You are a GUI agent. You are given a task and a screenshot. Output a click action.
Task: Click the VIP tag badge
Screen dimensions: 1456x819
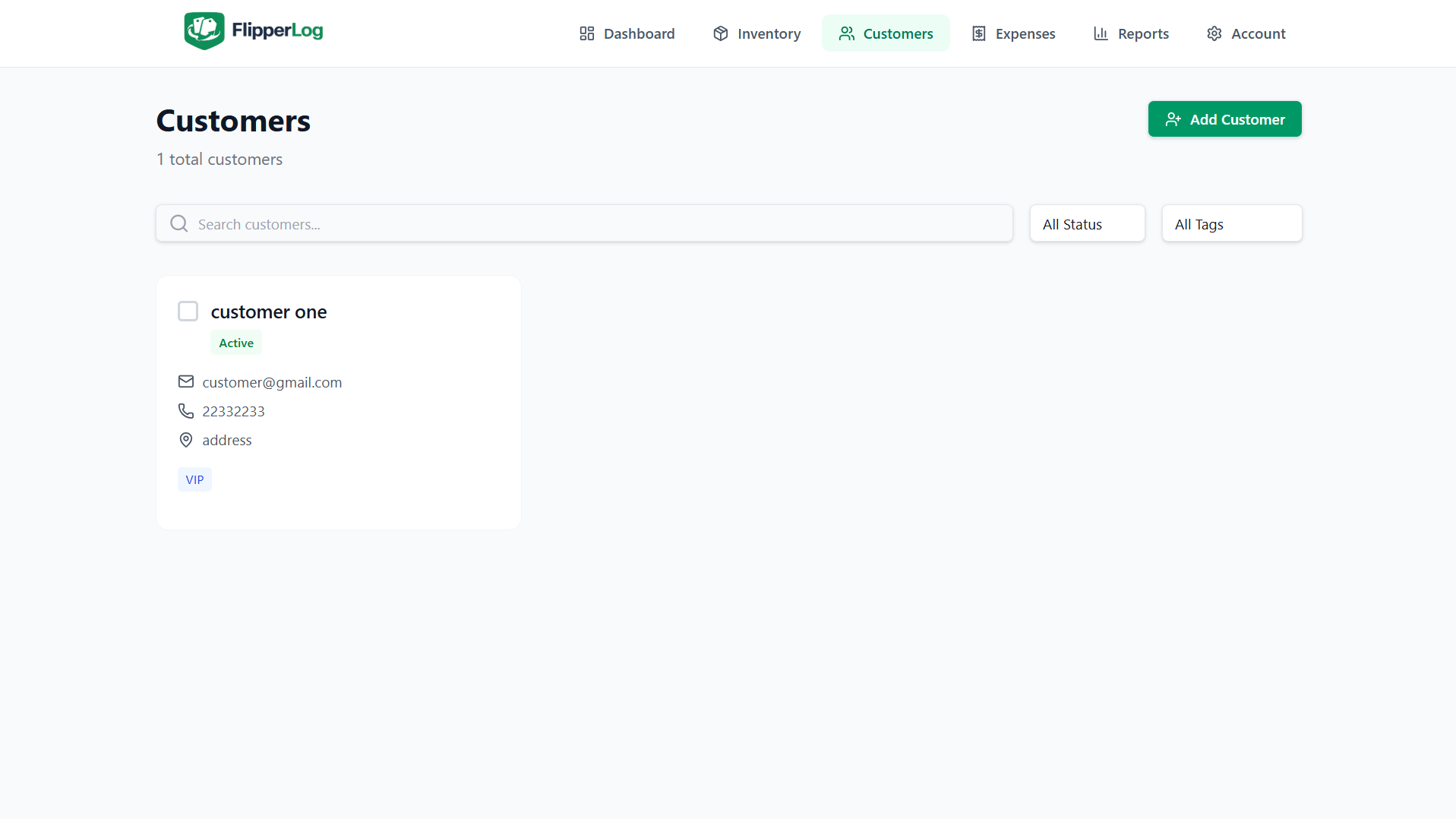coord(194,479)
